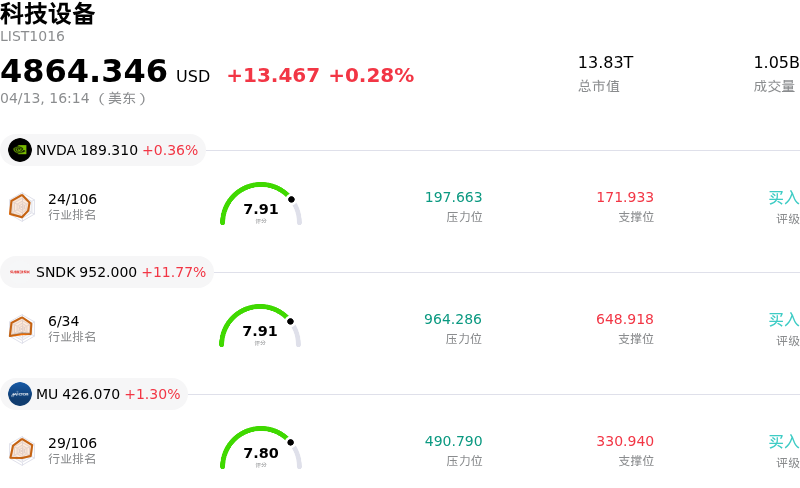Click SNDK 买入 rating link
Viewport: 800px width, 488px height.
click(783, 320)
